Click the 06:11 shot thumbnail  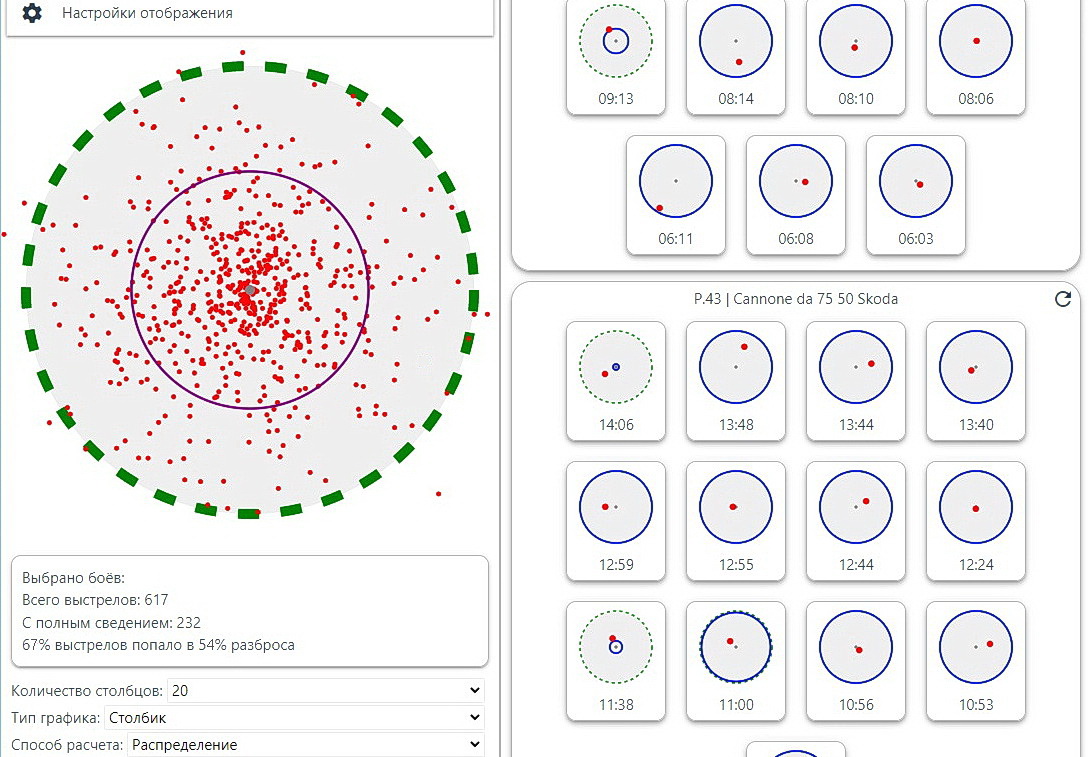point(676,195)
